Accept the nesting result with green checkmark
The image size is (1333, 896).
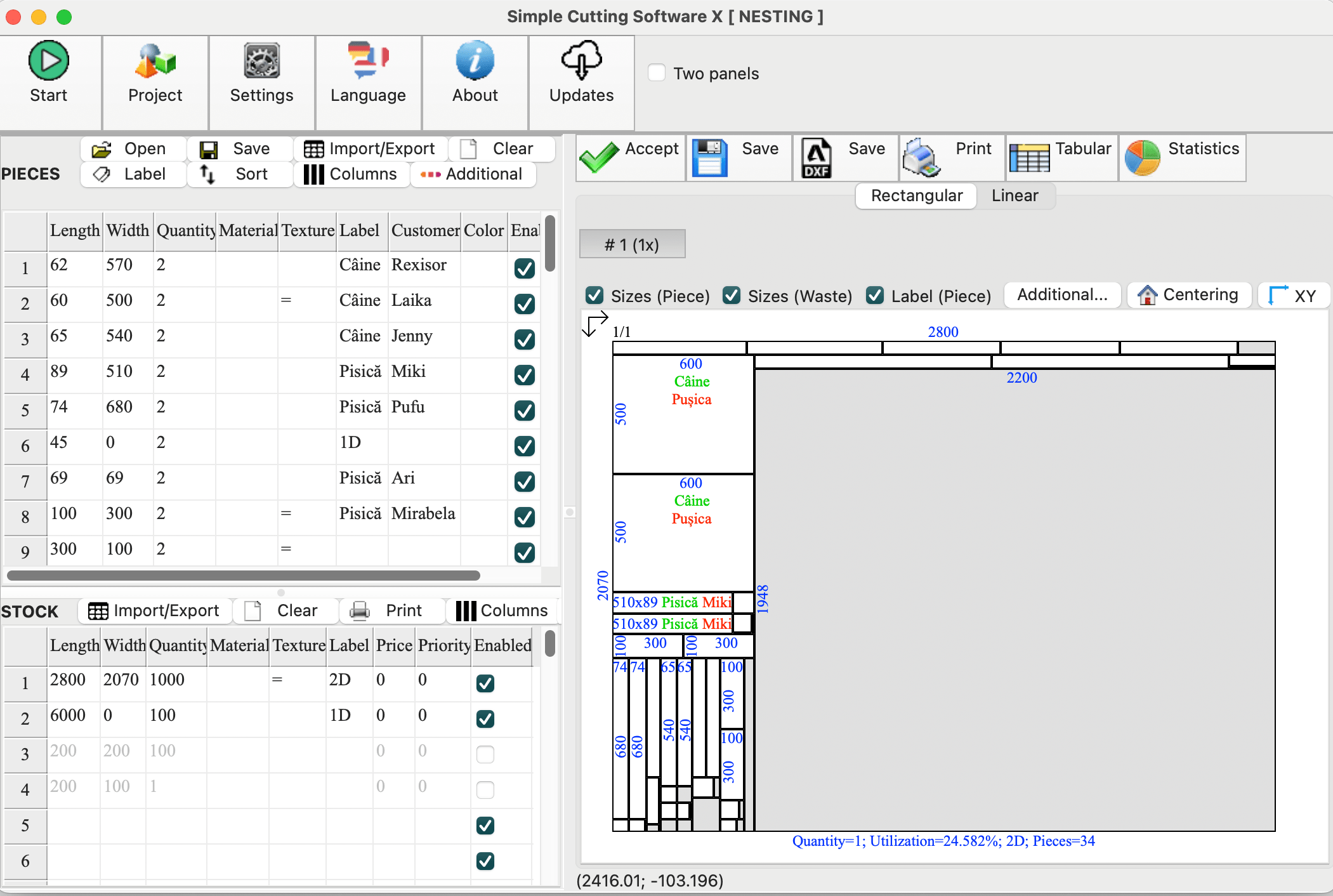(x=629, y=157)
